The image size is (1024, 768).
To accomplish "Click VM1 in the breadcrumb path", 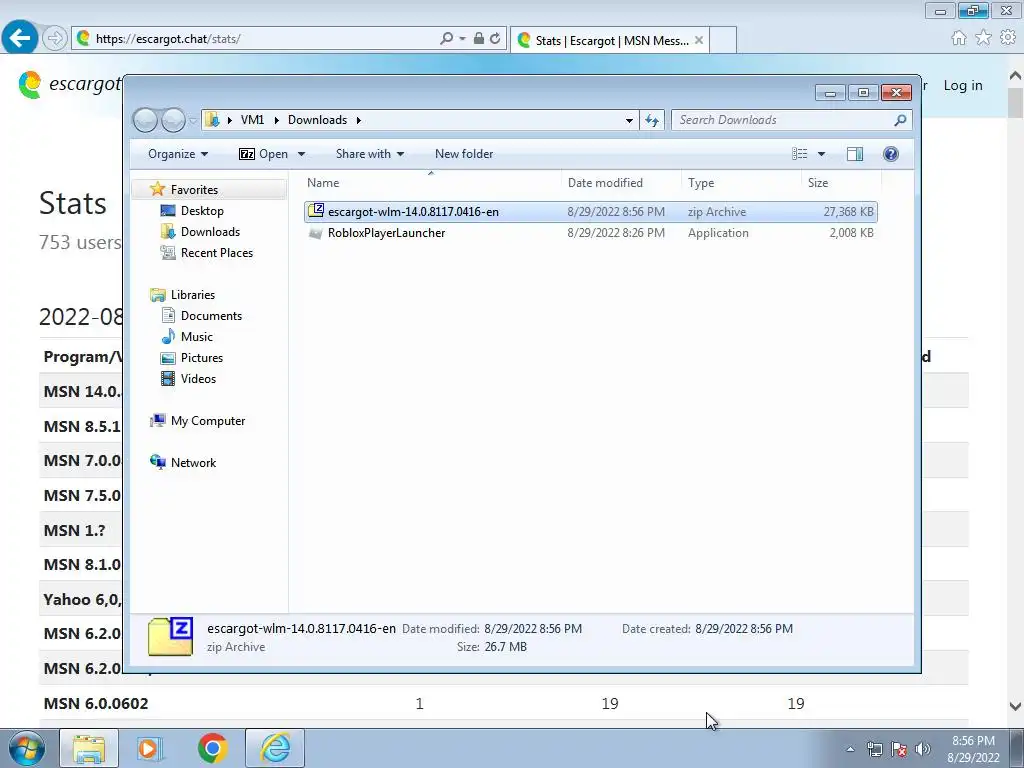I will [252, 120].
